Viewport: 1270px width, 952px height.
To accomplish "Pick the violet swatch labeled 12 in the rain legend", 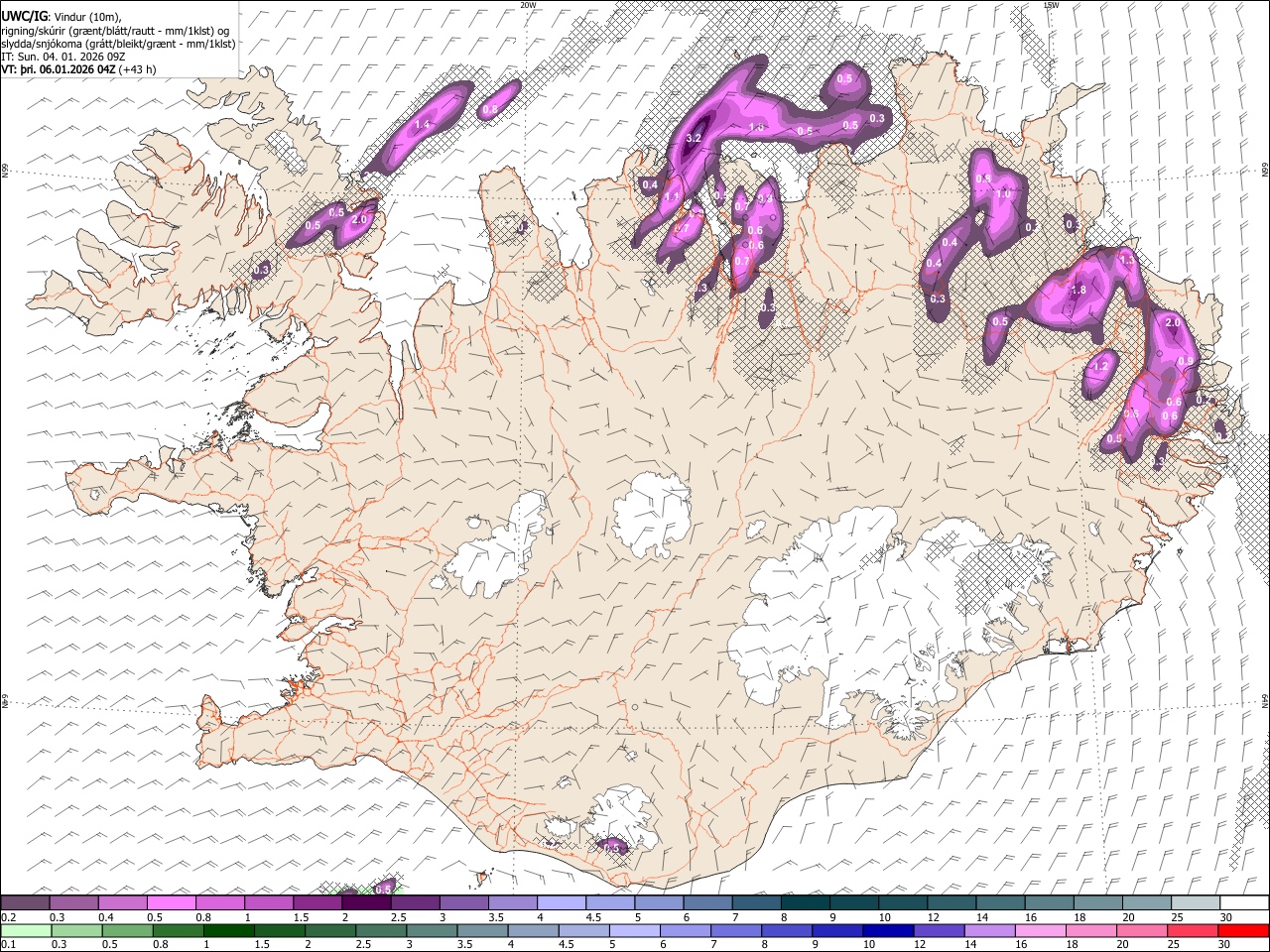I will 939,930.
